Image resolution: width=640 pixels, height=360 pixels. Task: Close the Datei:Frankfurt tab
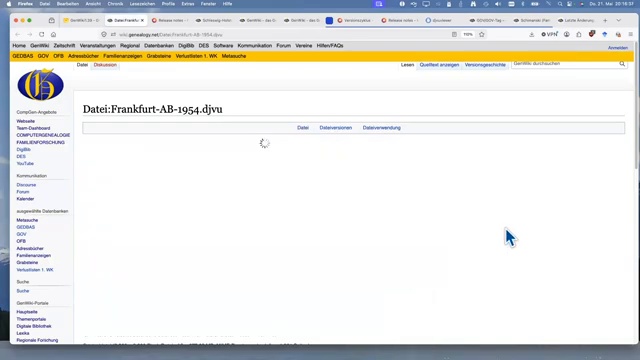(142, 20)
